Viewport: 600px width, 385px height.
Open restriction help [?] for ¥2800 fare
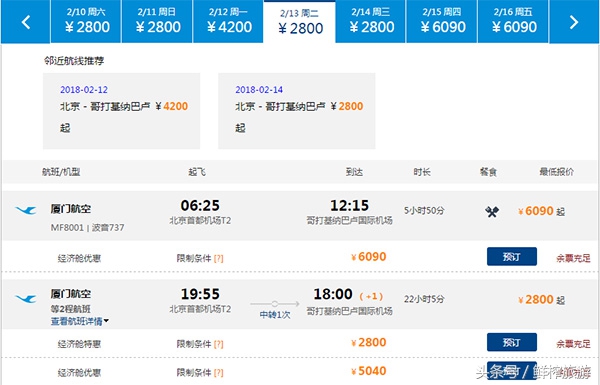[x=218, y=344]
